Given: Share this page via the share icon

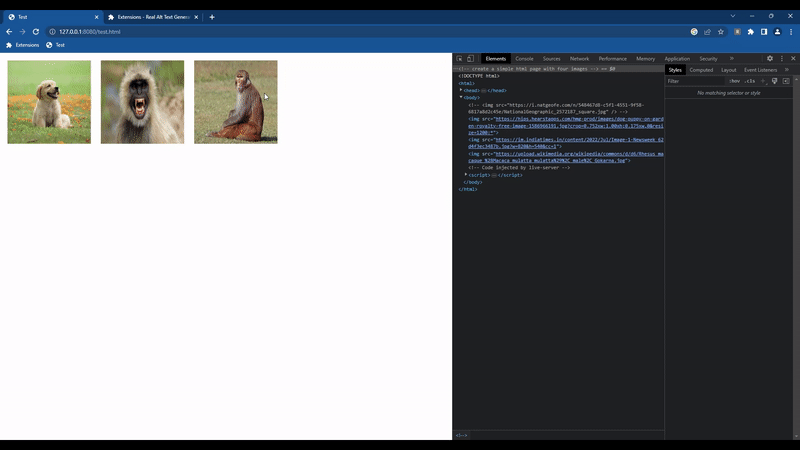Looking at the screenshot, I should [707, 32].
